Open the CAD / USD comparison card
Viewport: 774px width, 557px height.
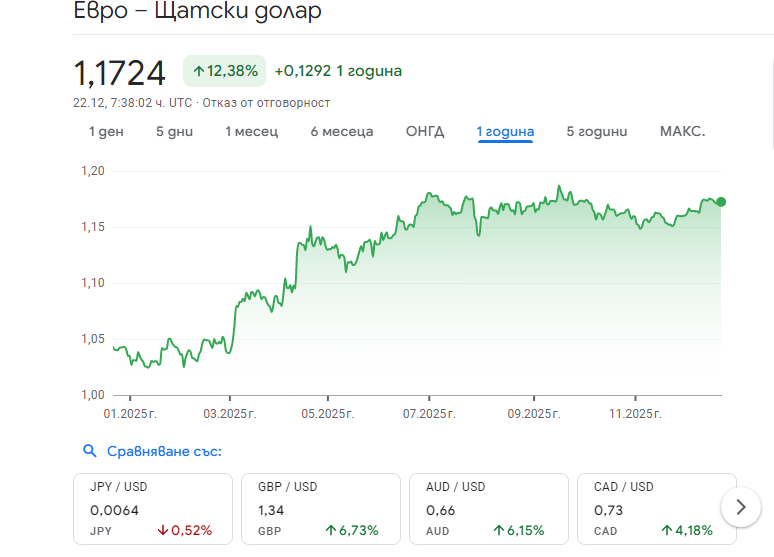tap(657, 509)
